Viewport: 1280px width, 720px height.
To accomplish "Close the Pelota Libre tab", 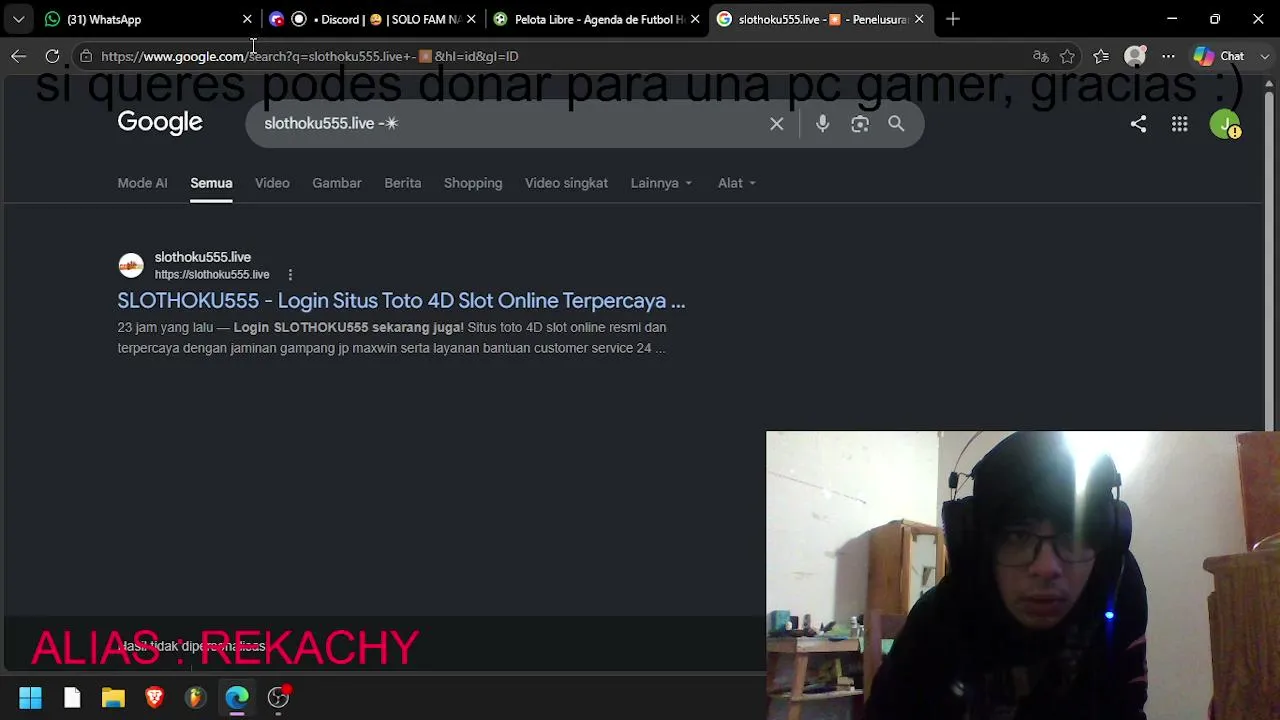I will [695, 19].
